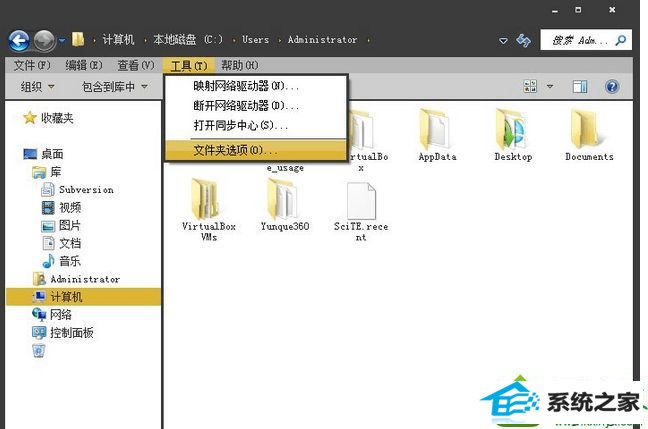Close the 工具(T) menu
The width and height of the screenshot is (648, 429).
[x=189, y=66]
